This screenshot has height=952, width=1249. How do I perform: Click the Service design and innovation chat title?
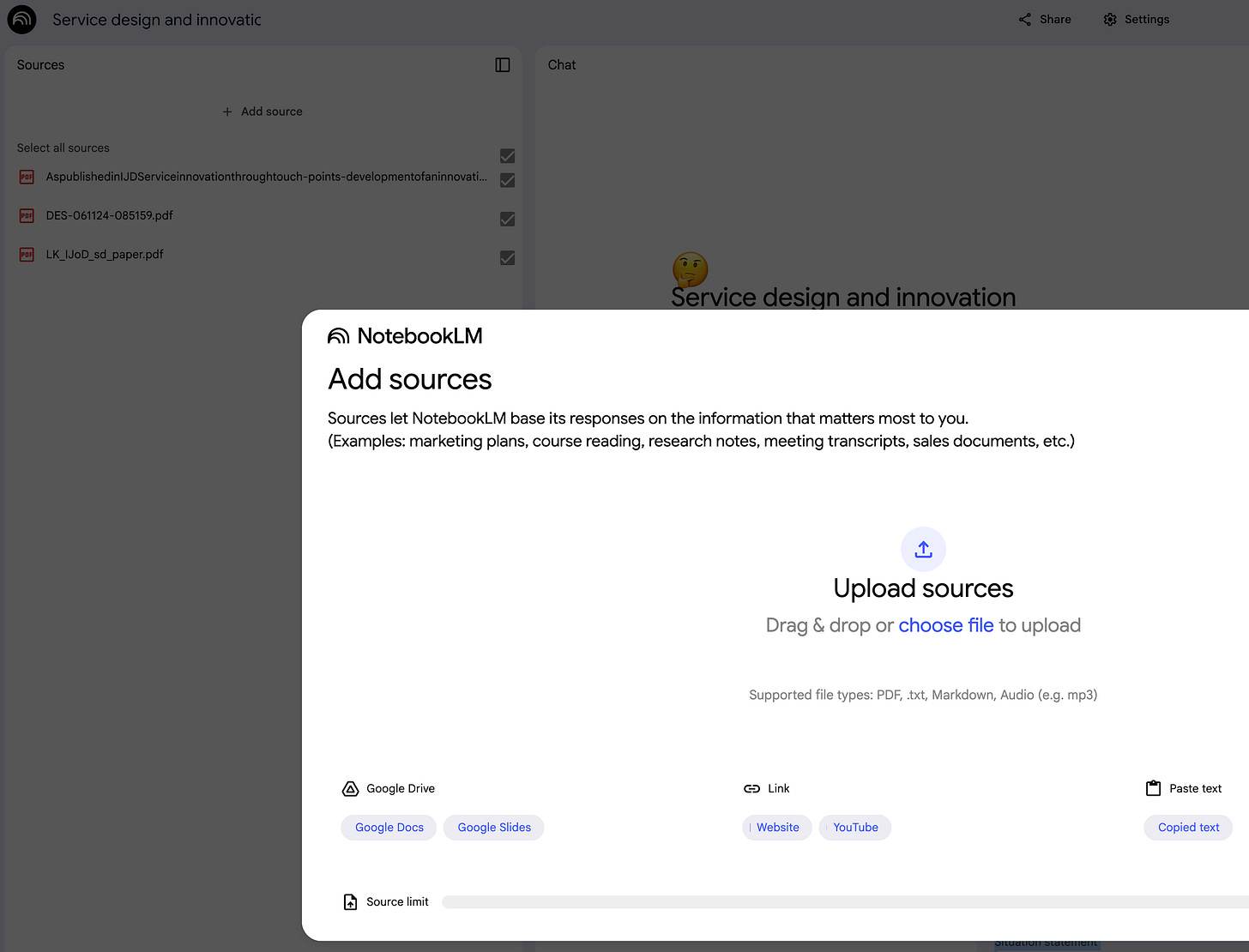point(843,297)
